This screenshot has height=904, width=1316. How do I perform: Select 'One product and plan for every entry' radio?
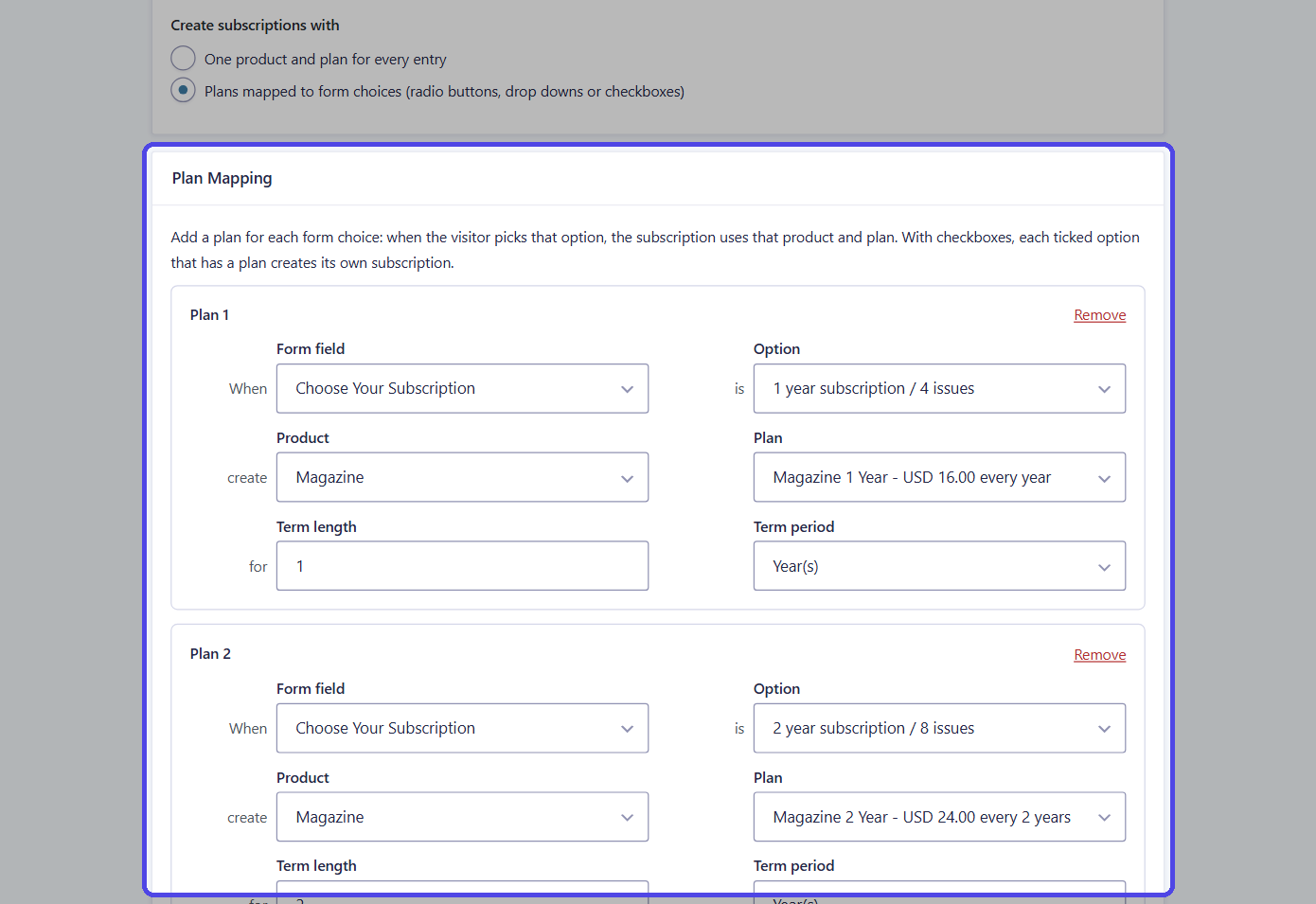tap(183, 59)
